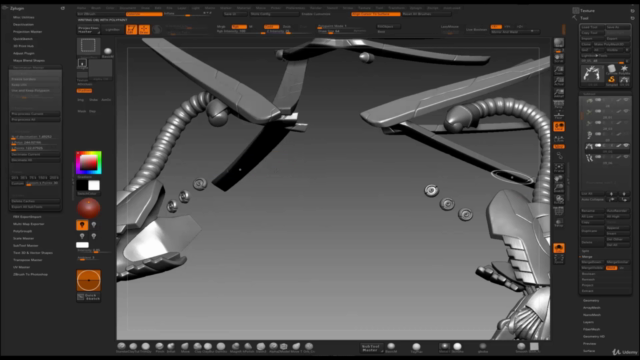Expand Geometry section in Tool panel

tap(591, 301)
